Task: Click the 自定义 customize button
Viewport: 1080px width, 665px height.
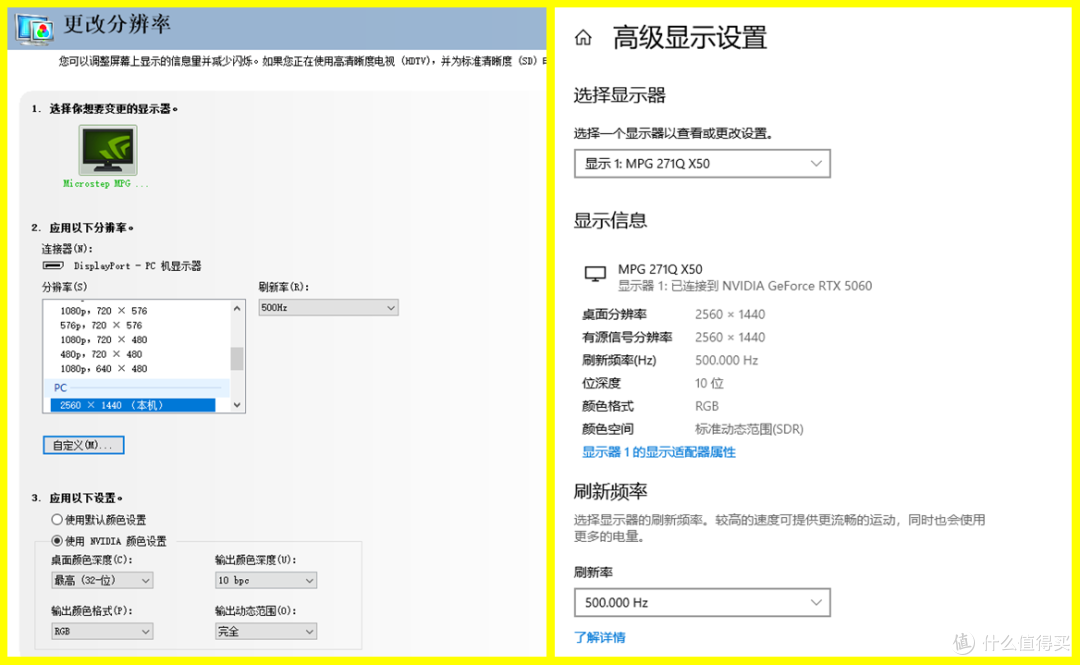Action: (83, 445)
